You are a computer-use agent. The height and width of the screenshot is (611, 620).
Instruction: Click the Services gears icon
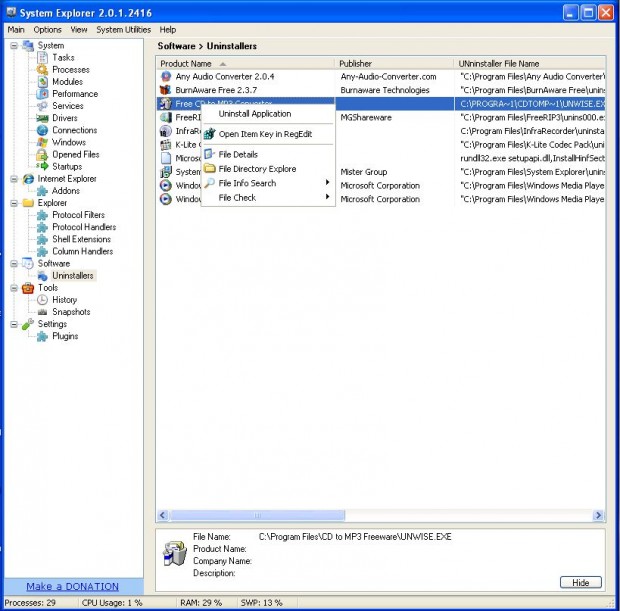(42, 106)
